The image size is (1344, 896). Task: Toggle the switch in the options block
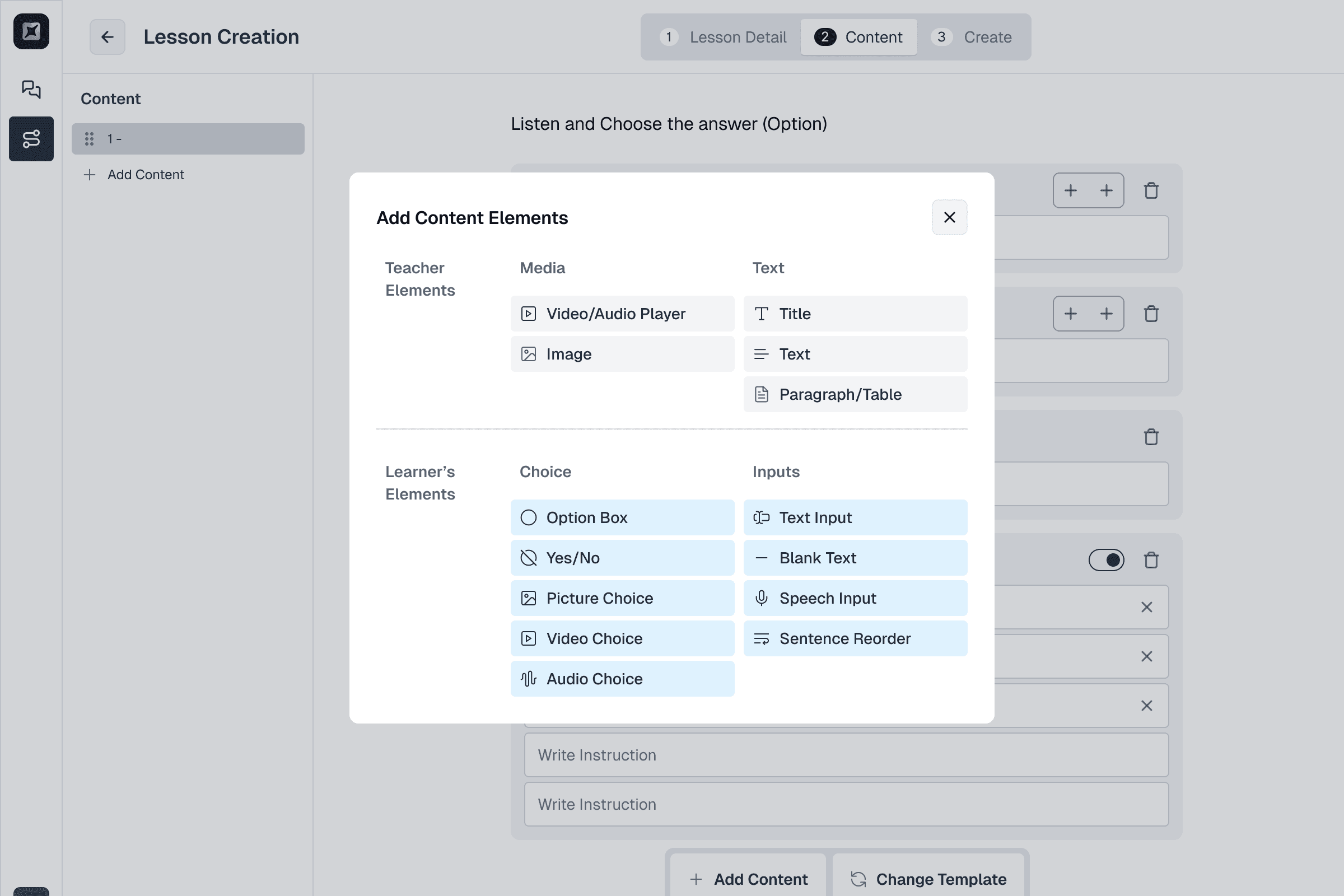click(1105, 560)
